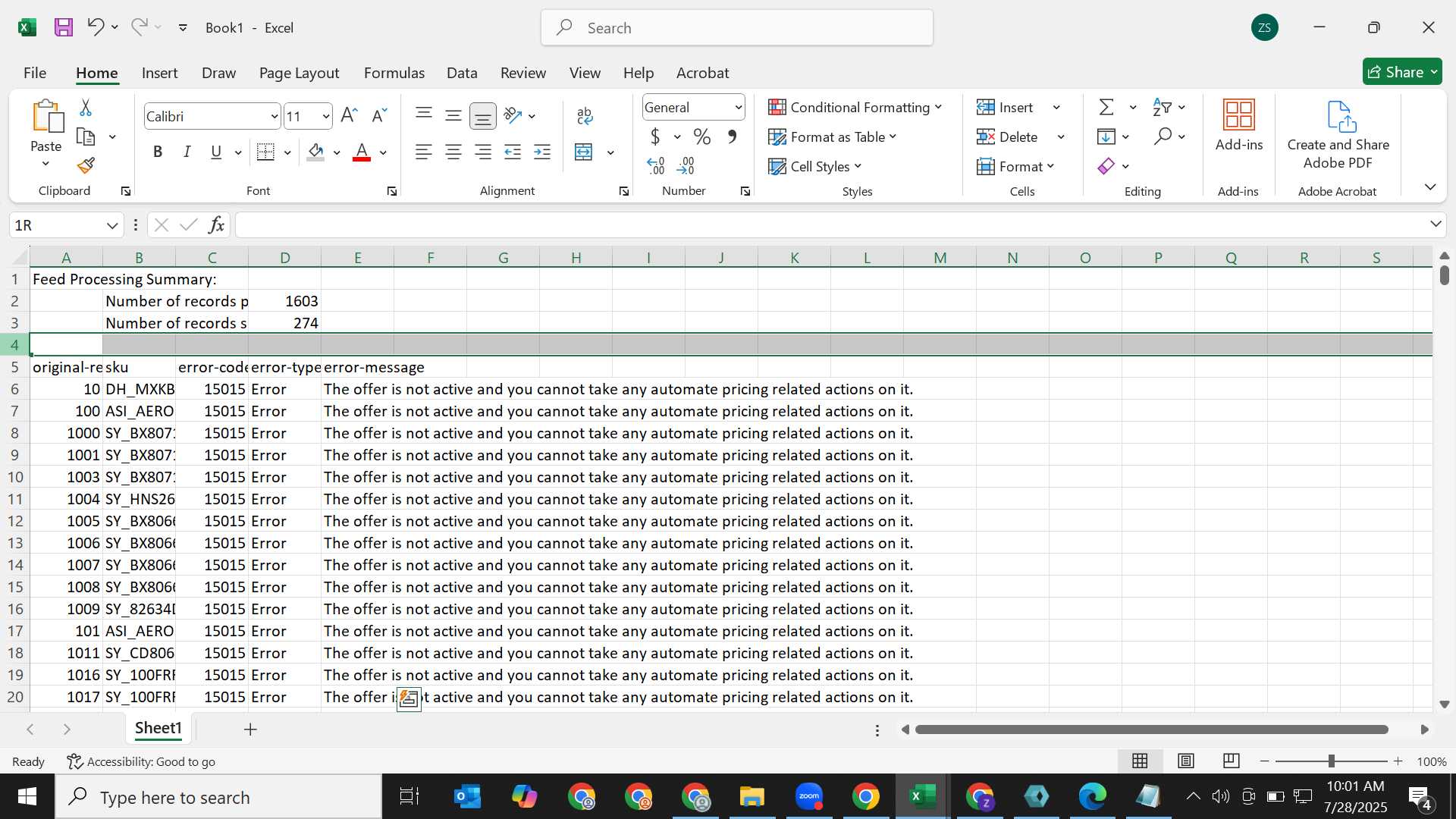1456x819 pixels.
Task: Switch to the Formulas tab
Action: click(394, 73)
